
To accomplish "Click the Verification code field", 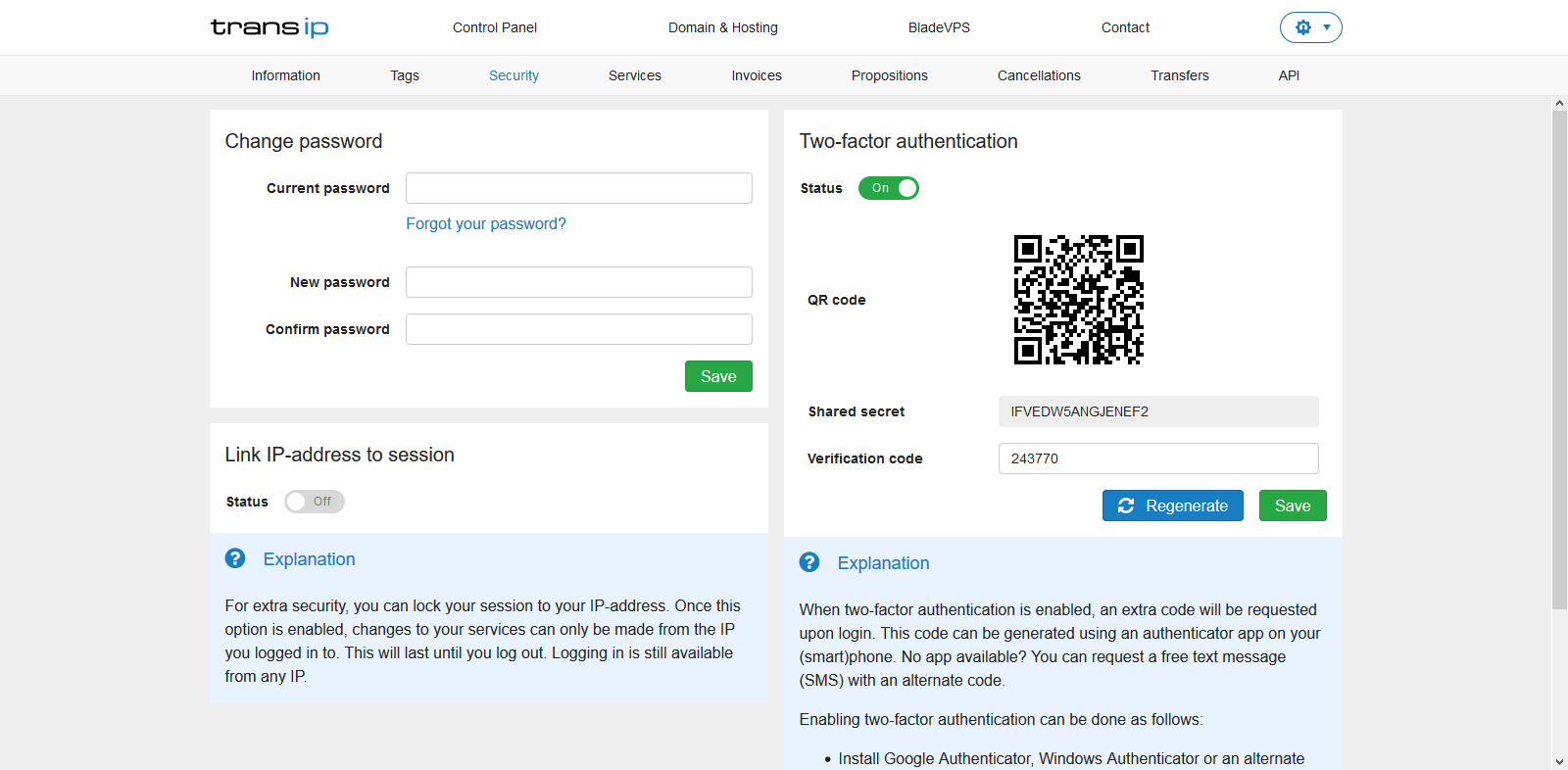I will click(x=1158, y=458).
